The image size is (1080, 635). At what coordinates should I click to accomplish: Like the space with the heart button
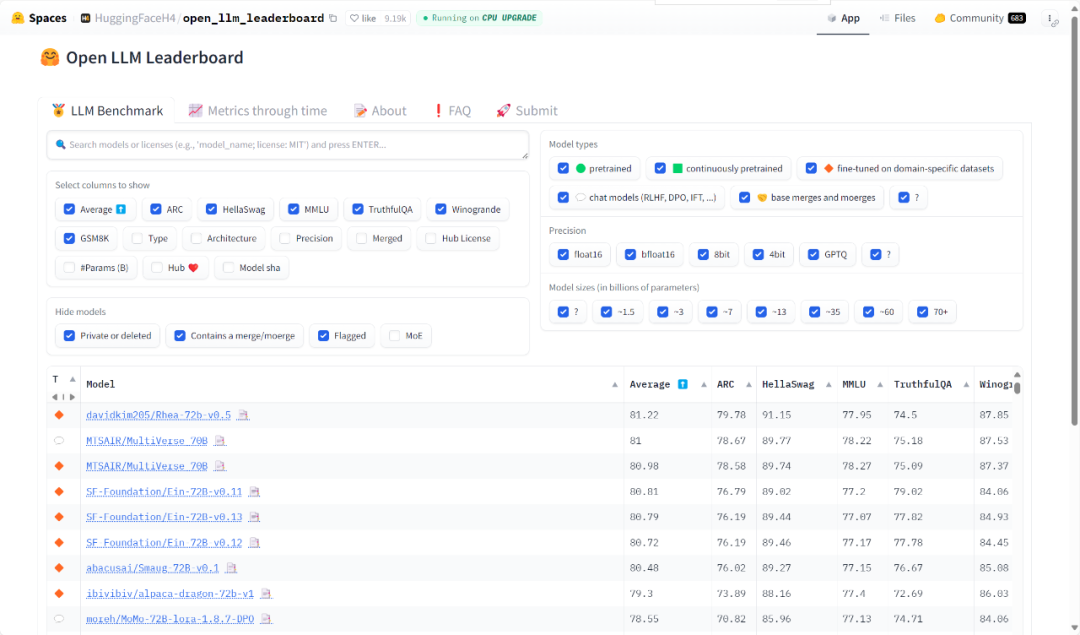click(x=363, y=19)
